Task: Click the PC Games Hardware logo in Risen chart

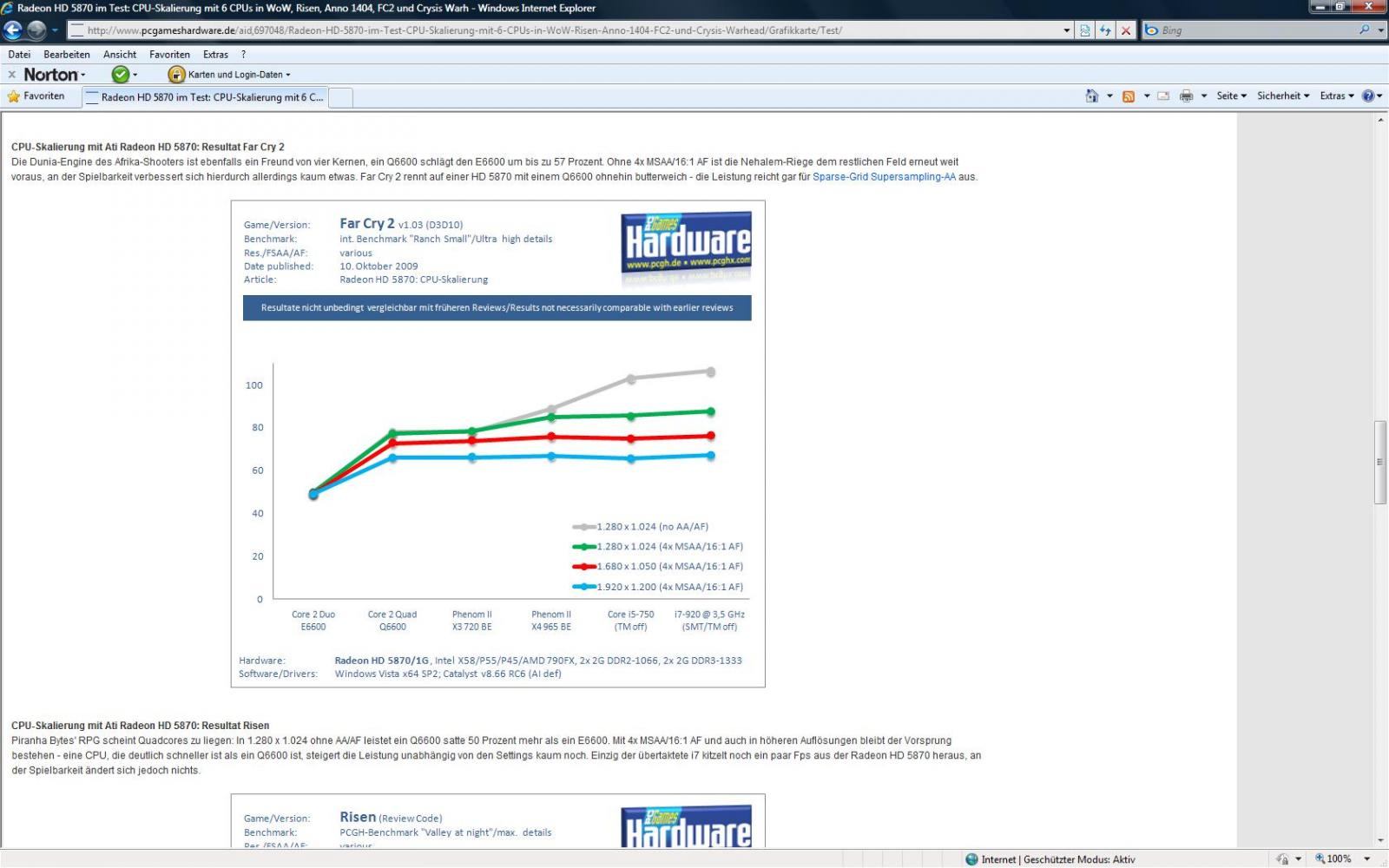Action: click(686, 826)
